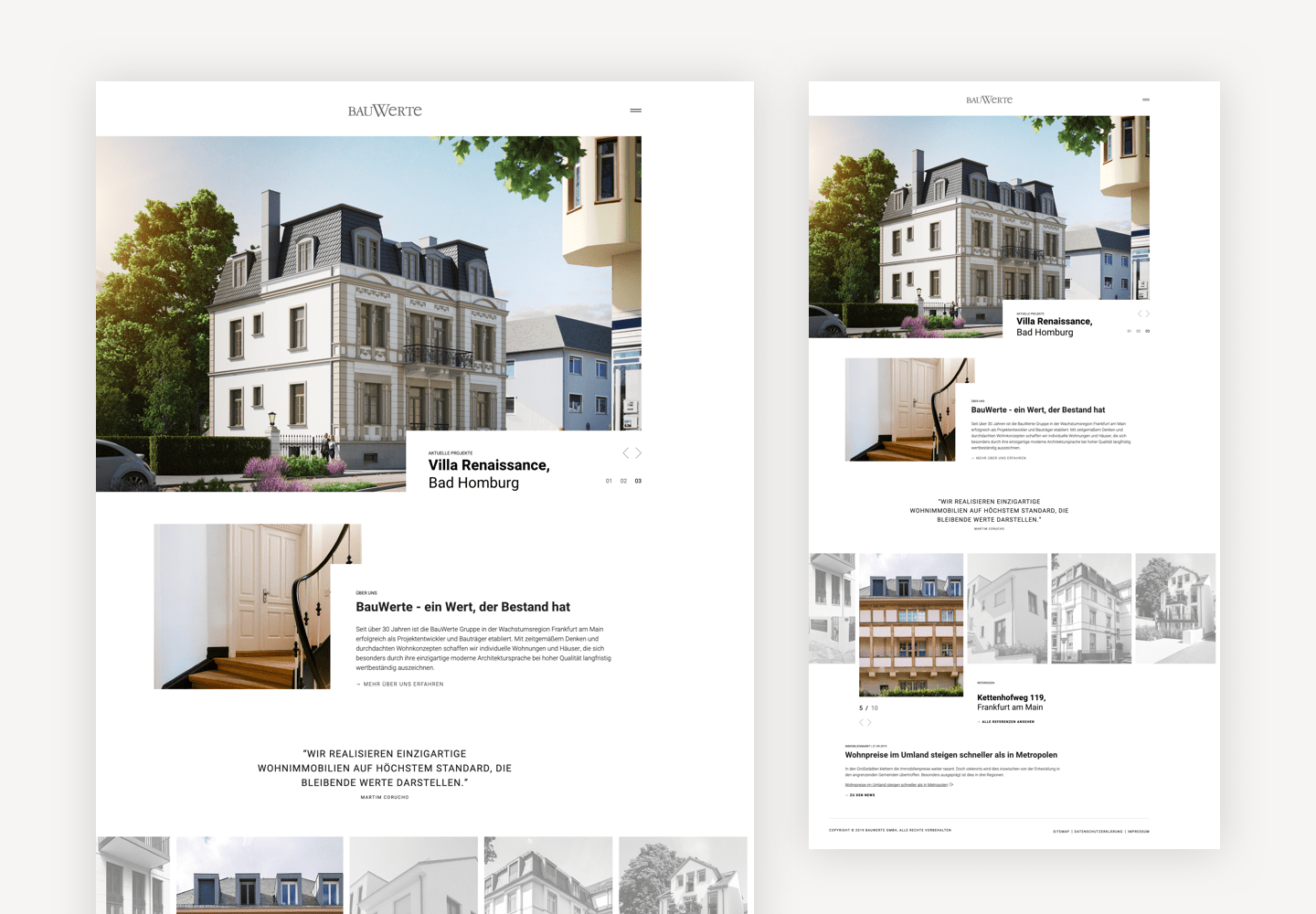Select slide 02 indicator on left page

click(x=623, y=481)
